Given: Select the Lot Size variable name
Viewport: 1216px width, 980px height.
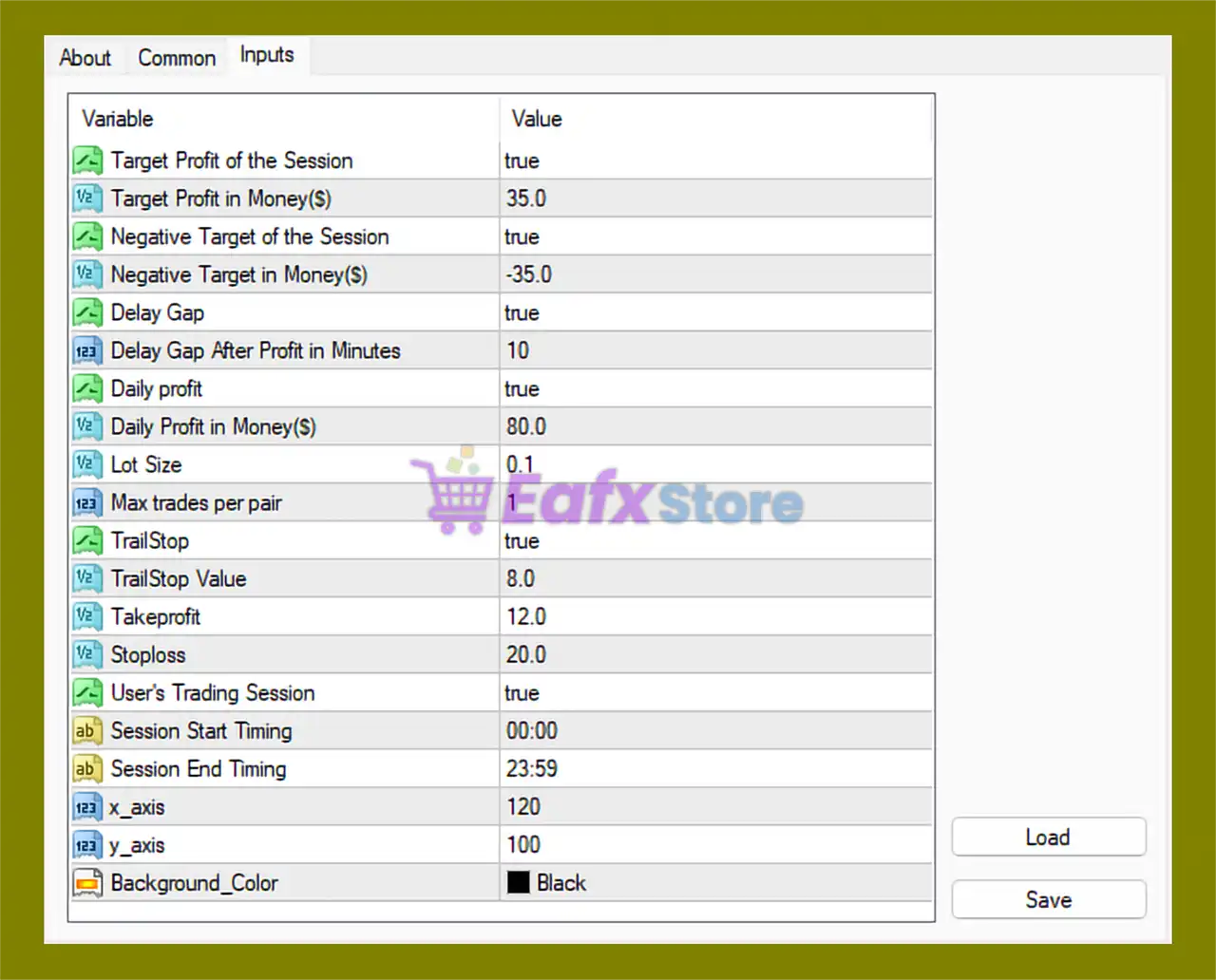Looking at the screenshot, I should click(146, 464).
